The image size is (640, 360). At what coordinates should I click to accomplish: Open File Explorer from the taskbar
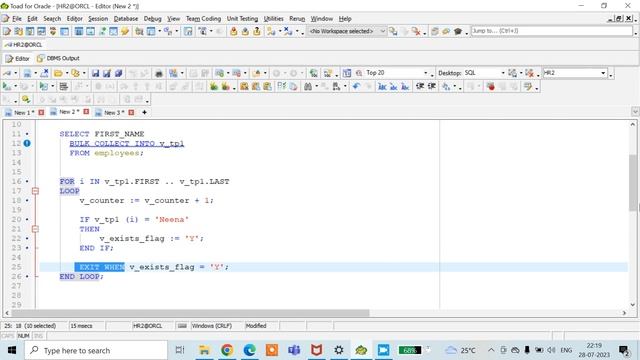click(204, 350)
